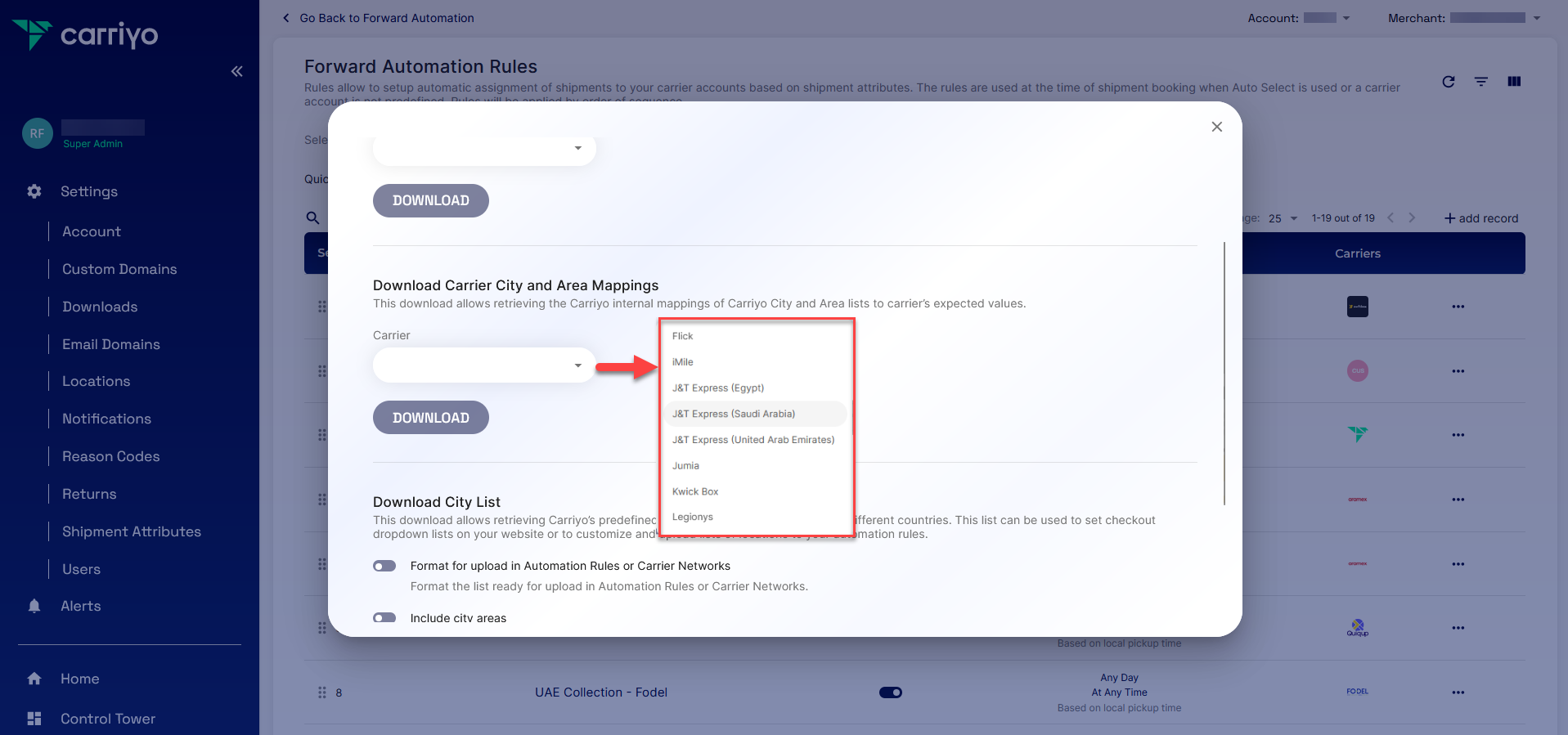This screenshot has width=1568, height=735.
Task: Click the Super Admin role label
Action: [x=93, y=144]
